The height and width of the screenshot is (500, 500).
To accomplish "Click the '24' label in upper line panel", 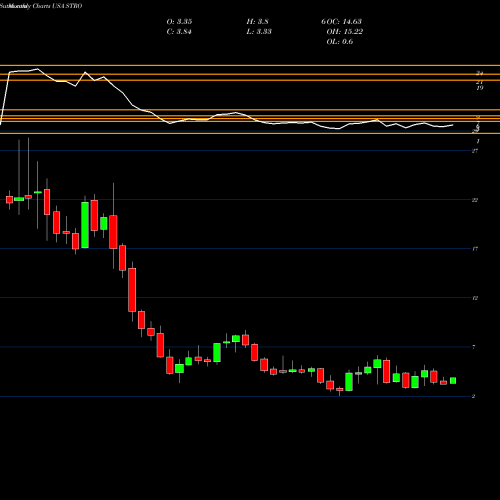I will pyautogui.click(x=480, y=73).
